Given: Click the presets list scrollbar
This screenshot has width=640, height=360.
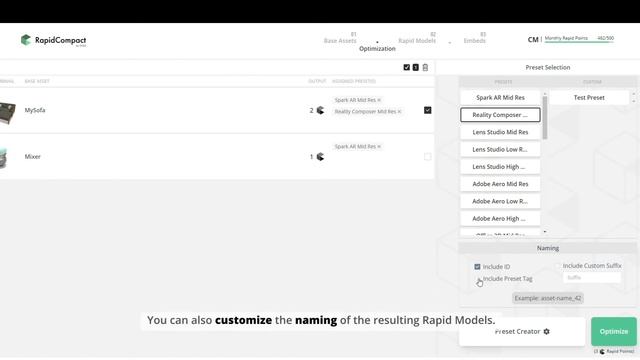Looking at the screenshot, I should pyautogui.click(x=545, y=118).
